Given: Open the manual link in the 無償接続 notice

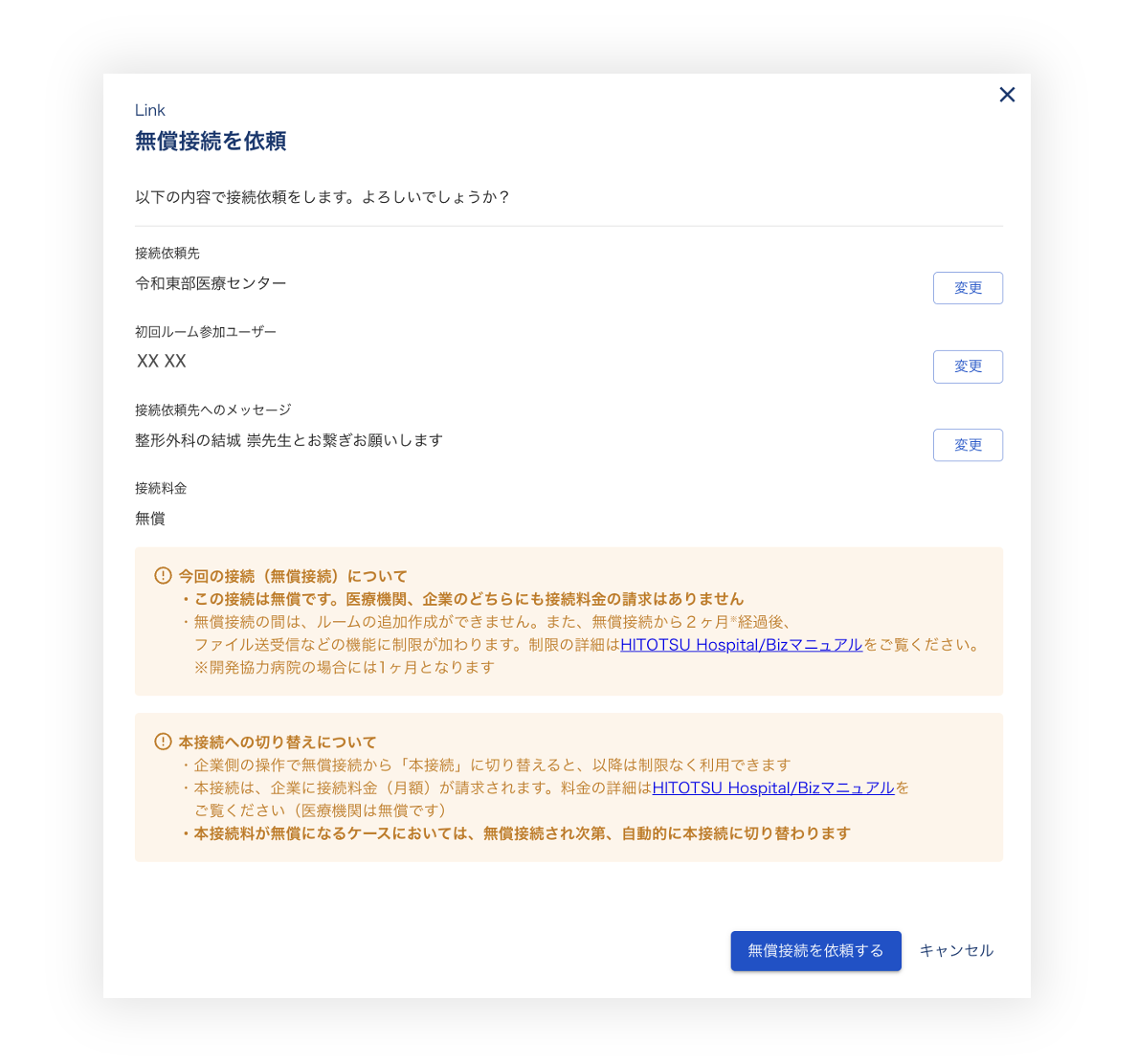Looking at the screenshot, I should [741, 645].
